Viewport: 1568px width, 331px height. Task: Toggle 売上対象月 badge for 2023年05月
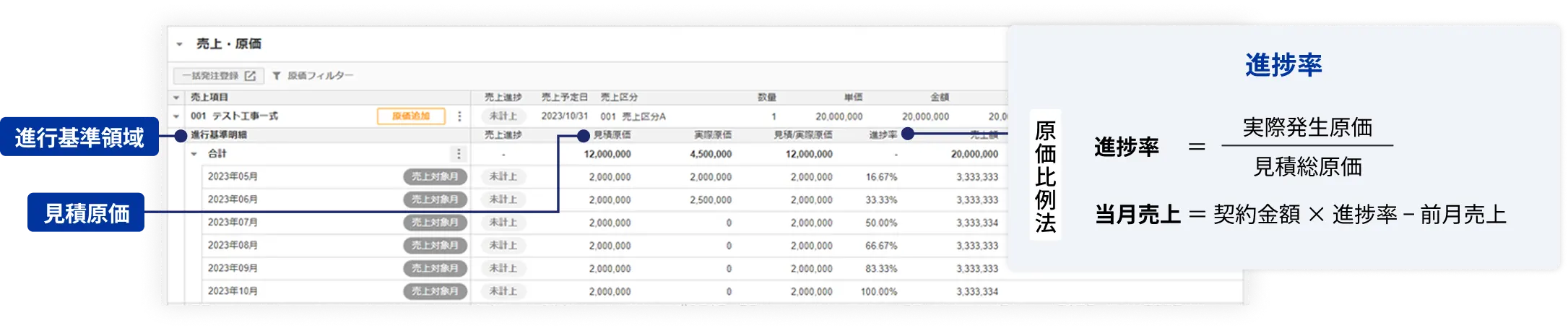pos(435,176)
